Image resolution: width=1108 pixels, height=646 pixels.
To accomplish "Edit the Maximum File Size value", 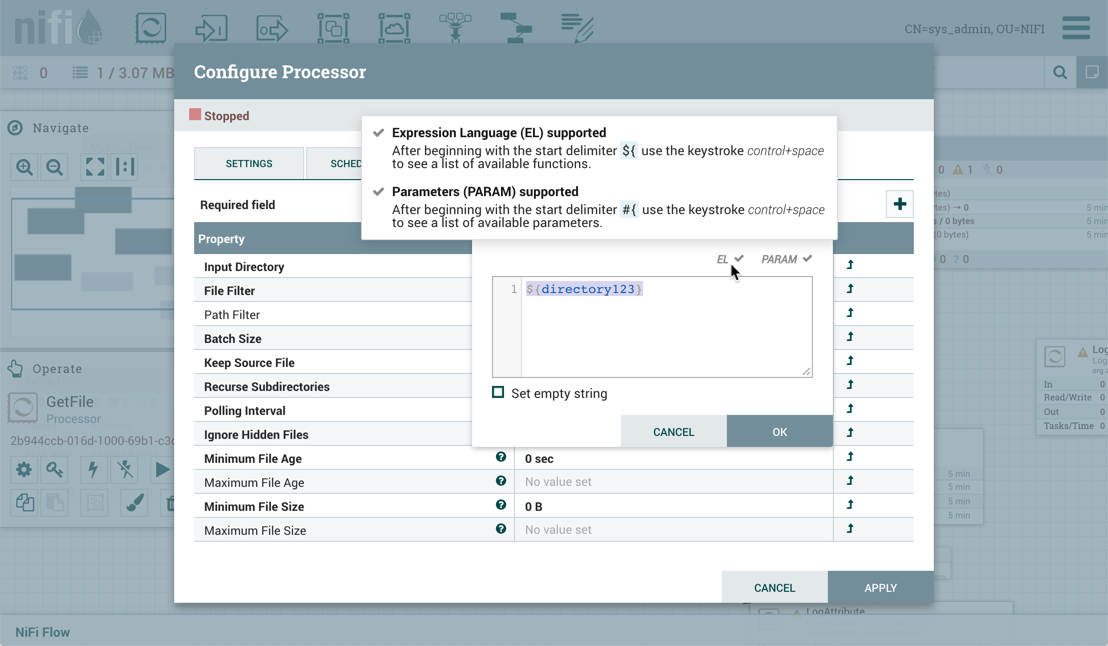I will (673, 530).
